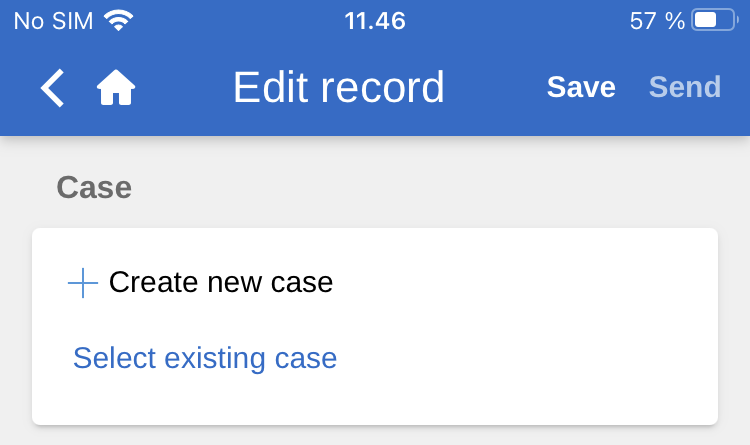Open Select existing case link
The width and height of the screenshot is (750, 445).
click(205, 358)
